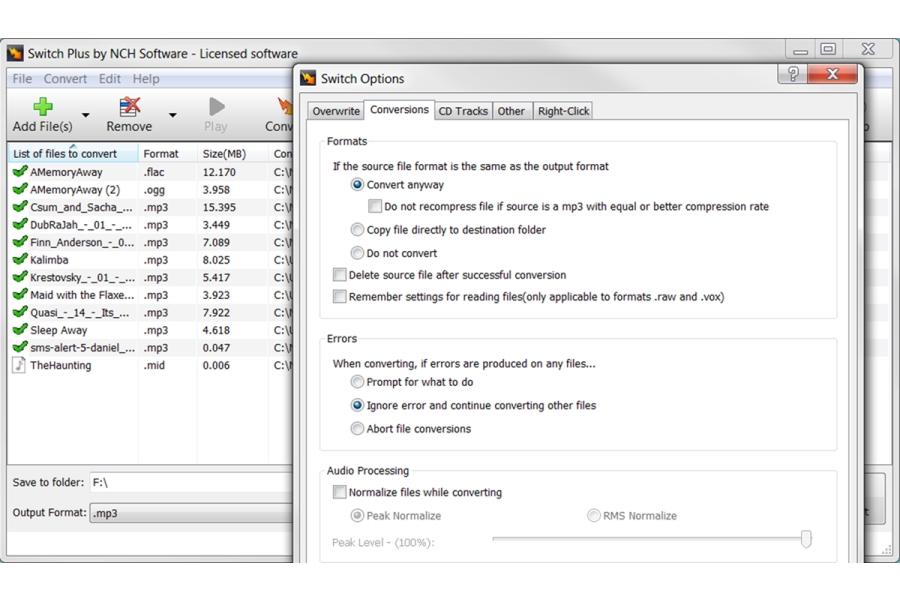
Task: Click the .mid format cell
Action: (x=154, y=365)
